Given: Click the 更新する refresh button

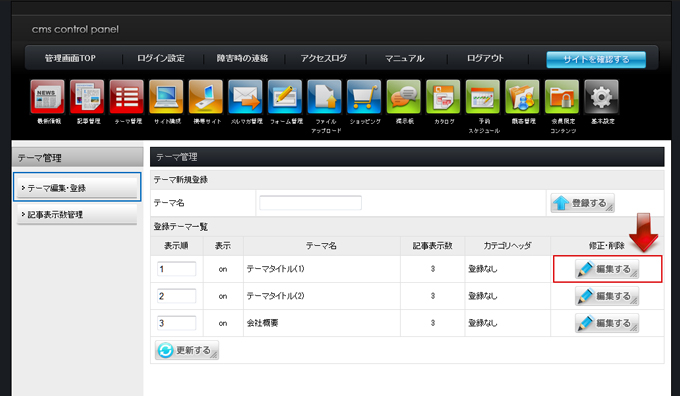Looking at the screenshot, I should point(187,350).
